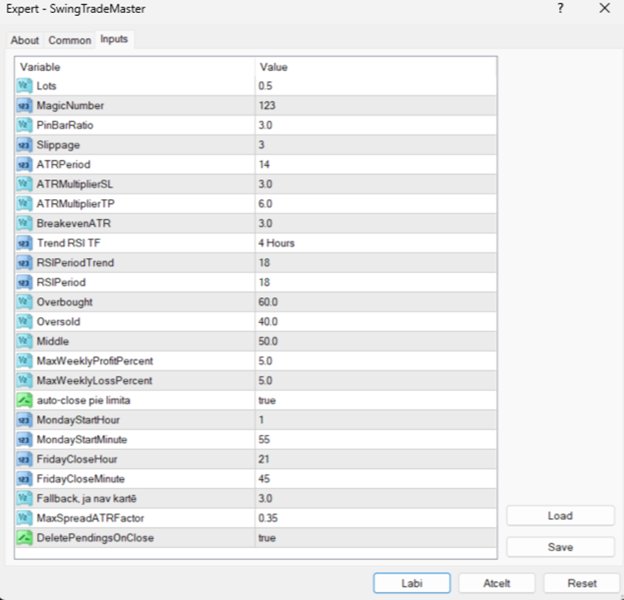Screen dimensions: 624x600
Task: Close the Expert SwingTradeMaster dialog
Action: click(604, 8)
